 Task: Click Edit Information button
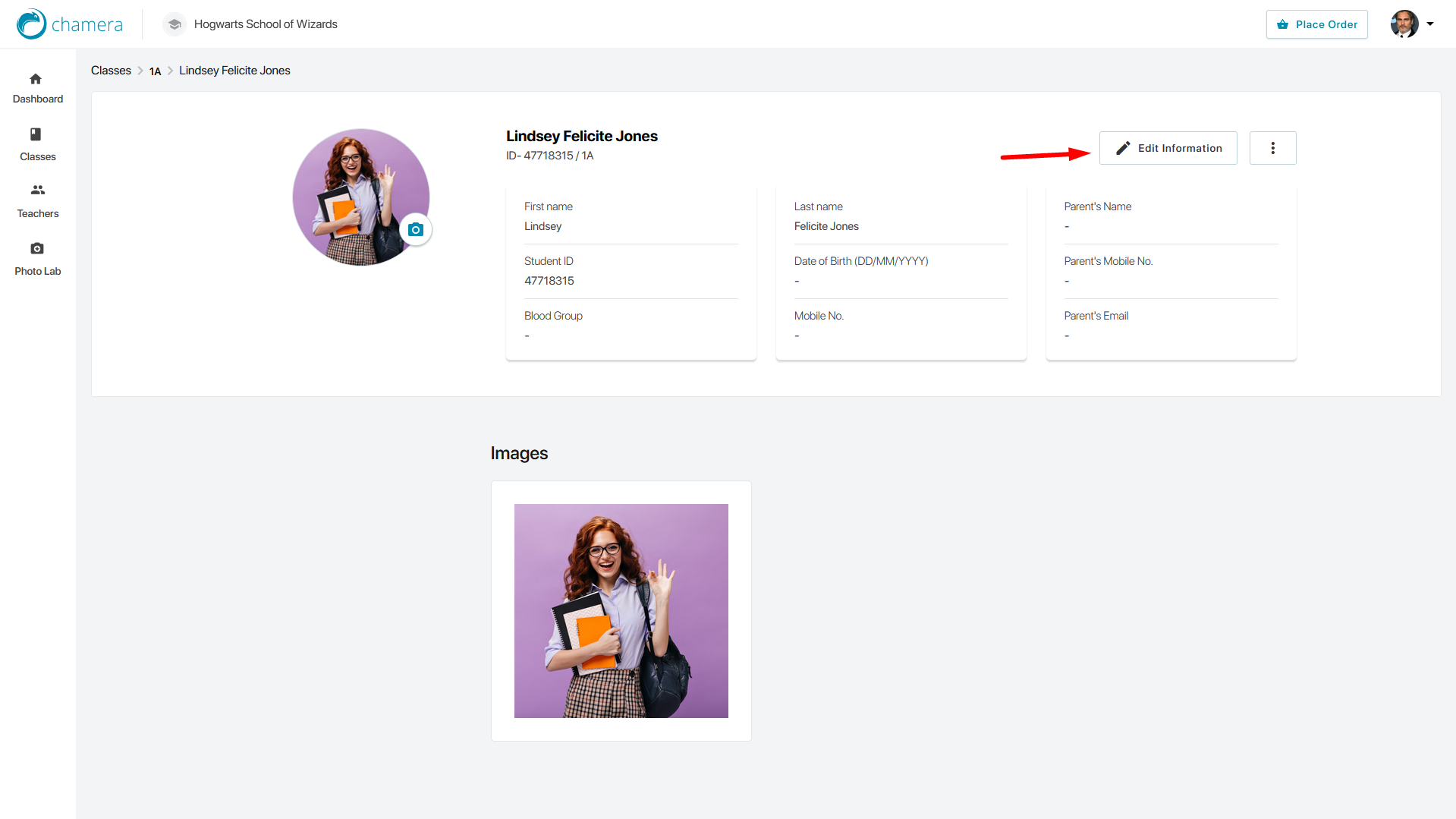(1168, 148)
